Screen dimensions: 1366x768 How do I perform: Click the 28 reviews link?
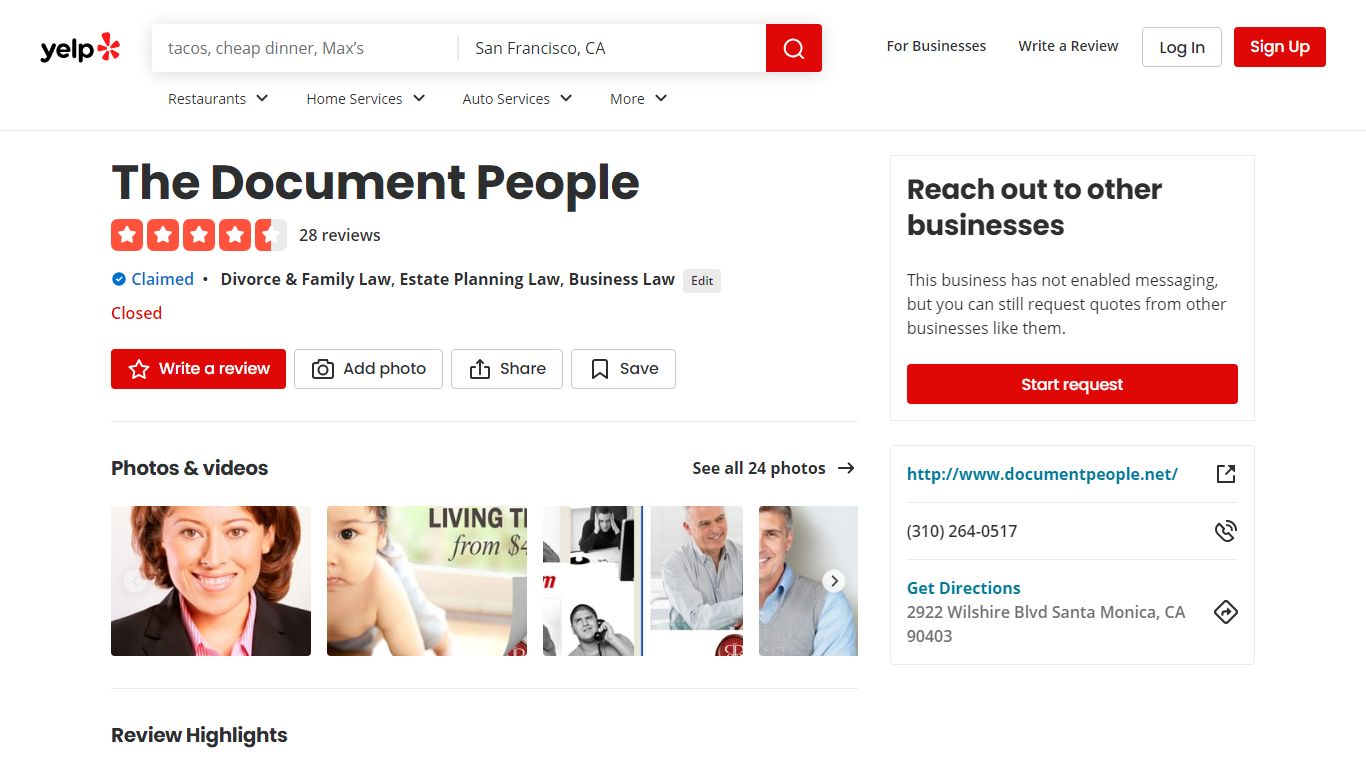340,235
